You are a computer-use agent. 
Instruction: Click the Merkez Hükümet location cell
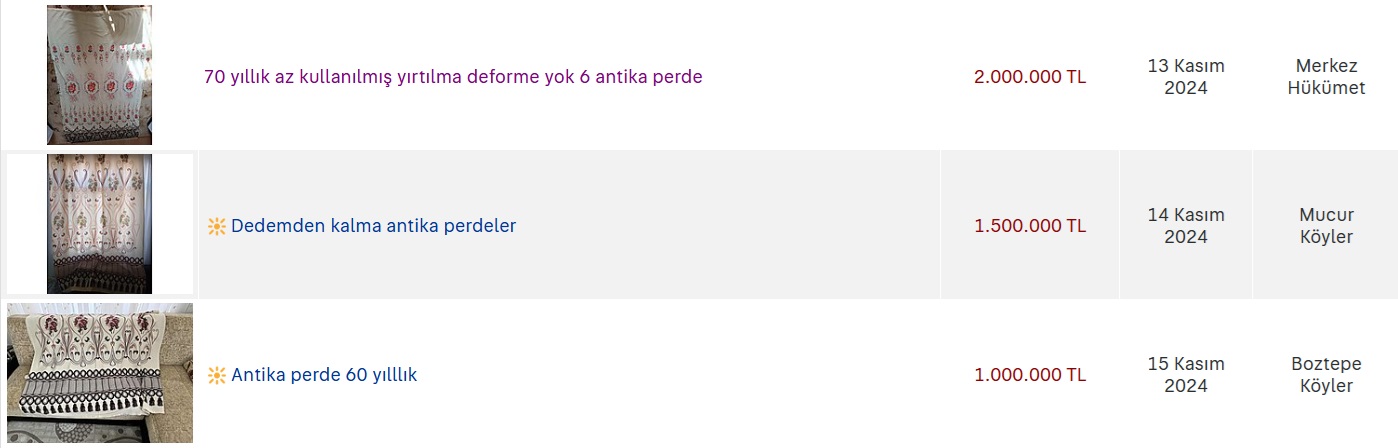(x=1326, y=76)
